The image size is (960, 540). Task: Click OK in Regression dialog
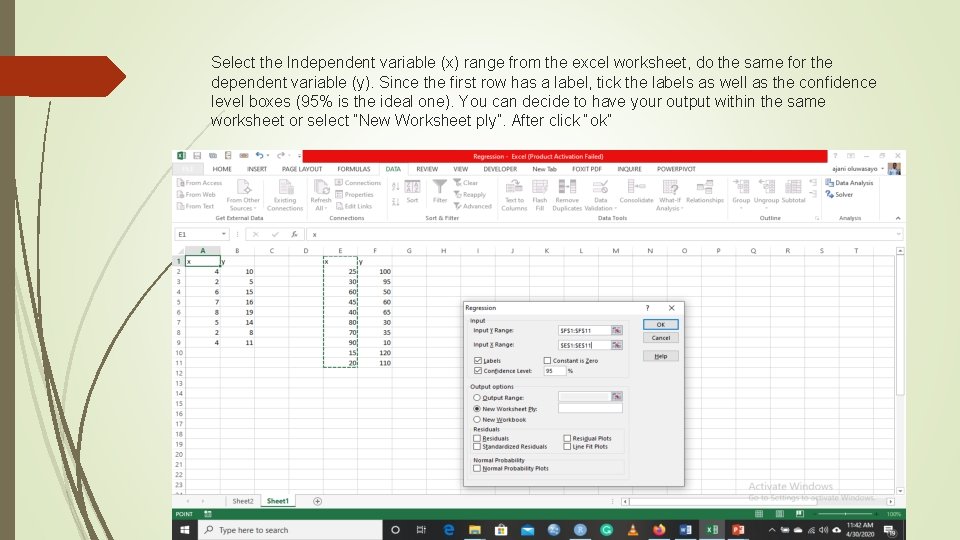click(x=661, y=324)
